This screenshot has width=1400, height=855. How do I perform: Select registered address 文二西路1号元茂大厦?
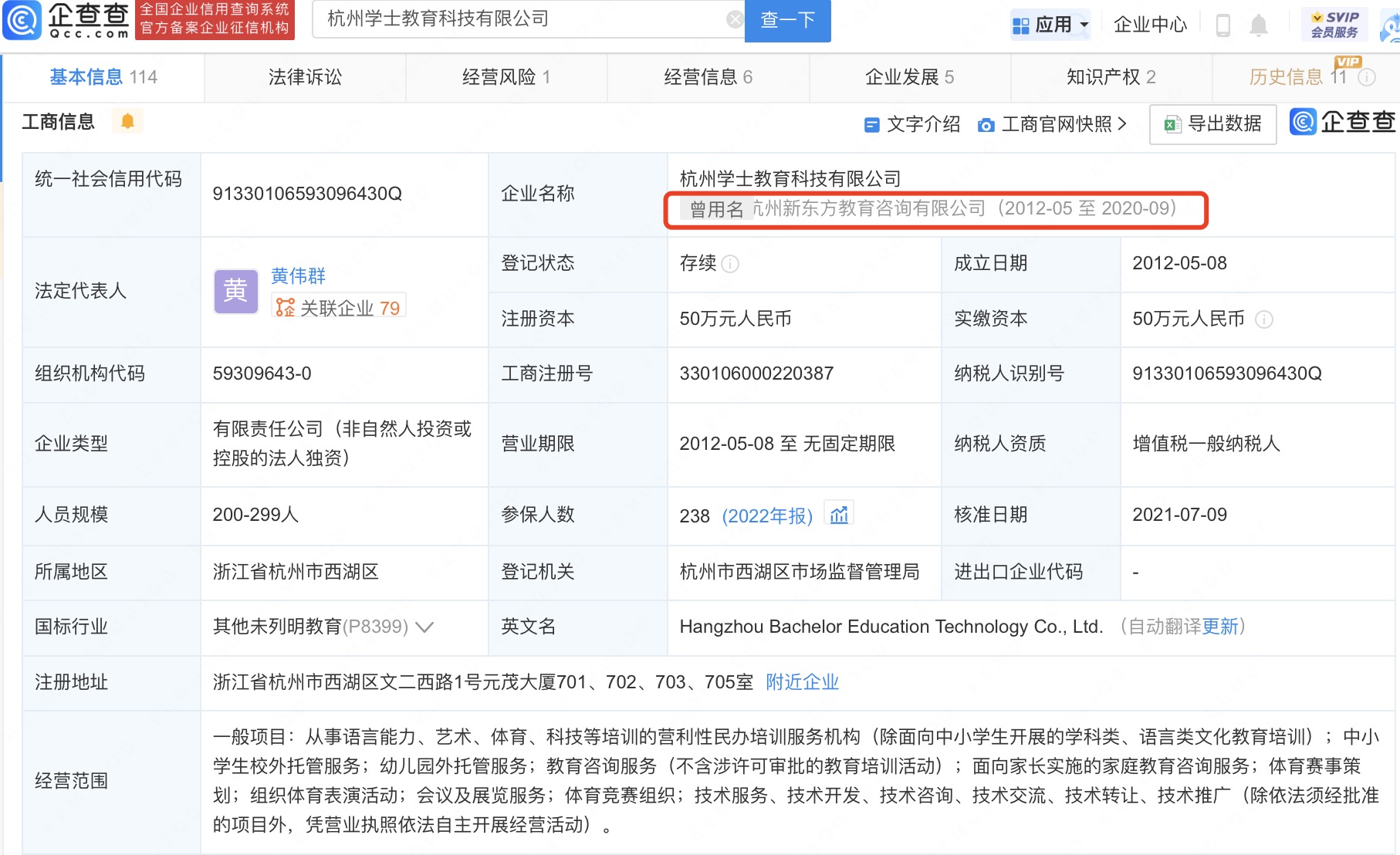483,682
